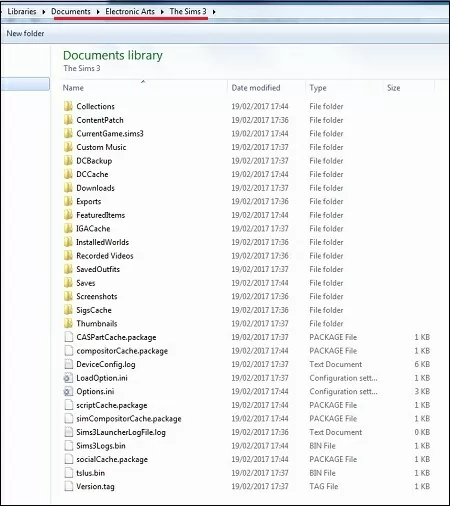Click the DeviceConfig.log document icon
The width and height of the screenshot is (450, 506).
pos(68,364)
